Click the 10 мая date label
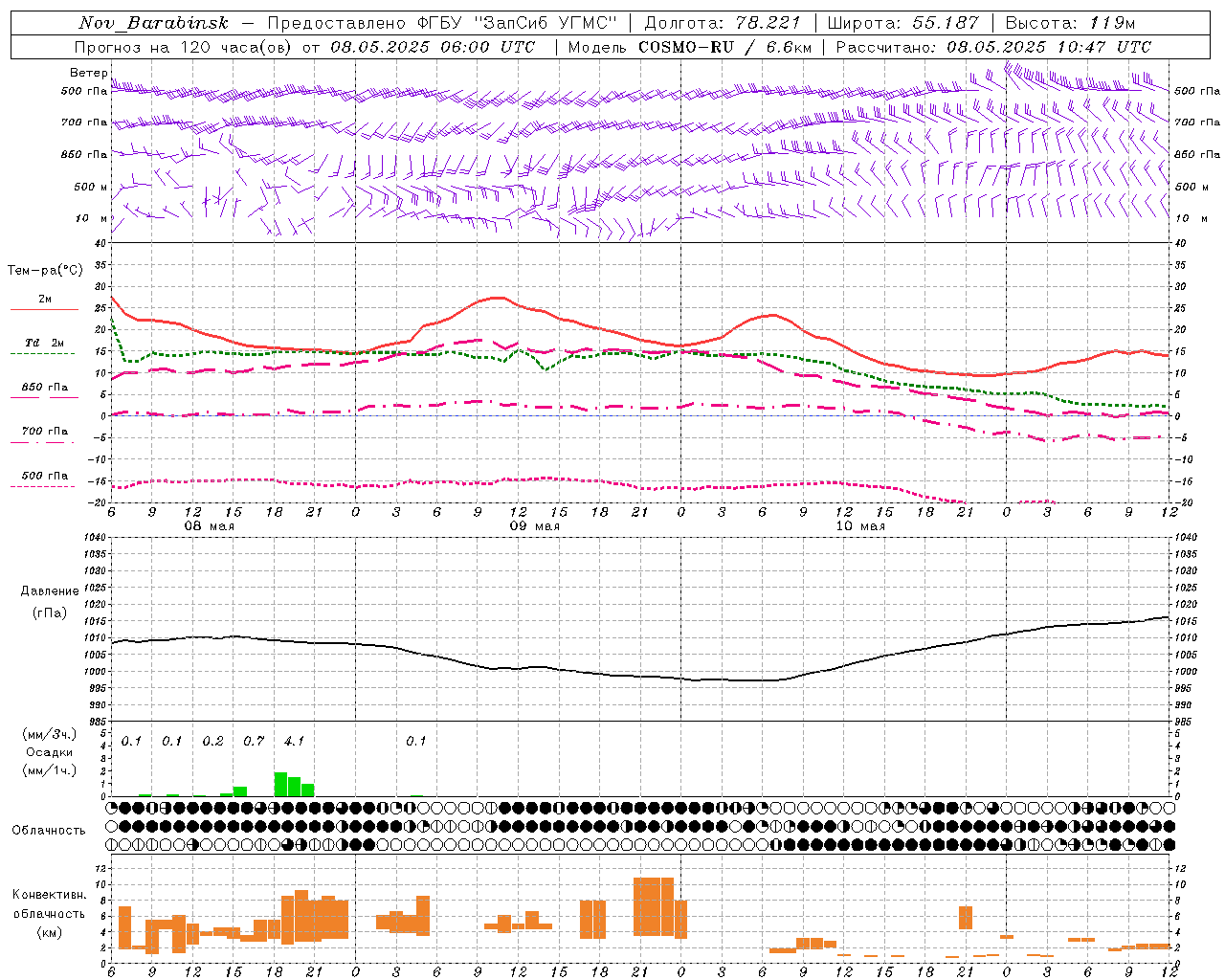Image resolution: width=1225 pixels, height=980 pixels. click(860, 526)
